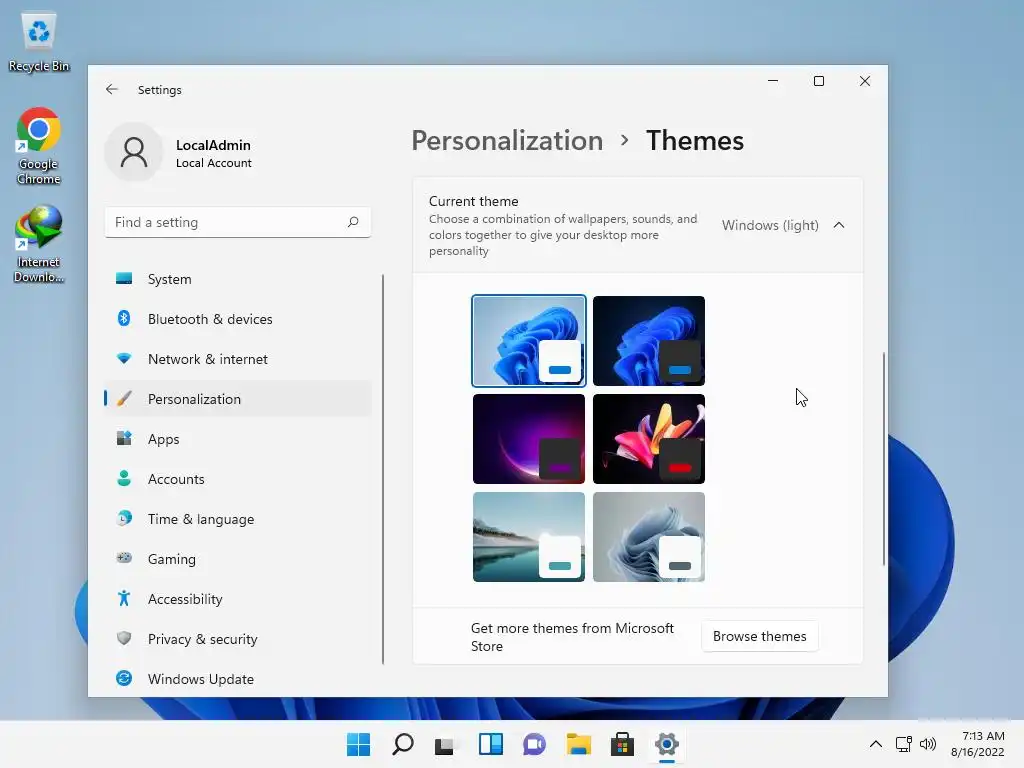The width and height of the screenshot is (1024, 768).
Task: Click the Bluetooth icon in sidebar
Action: (x=123, y=319)
